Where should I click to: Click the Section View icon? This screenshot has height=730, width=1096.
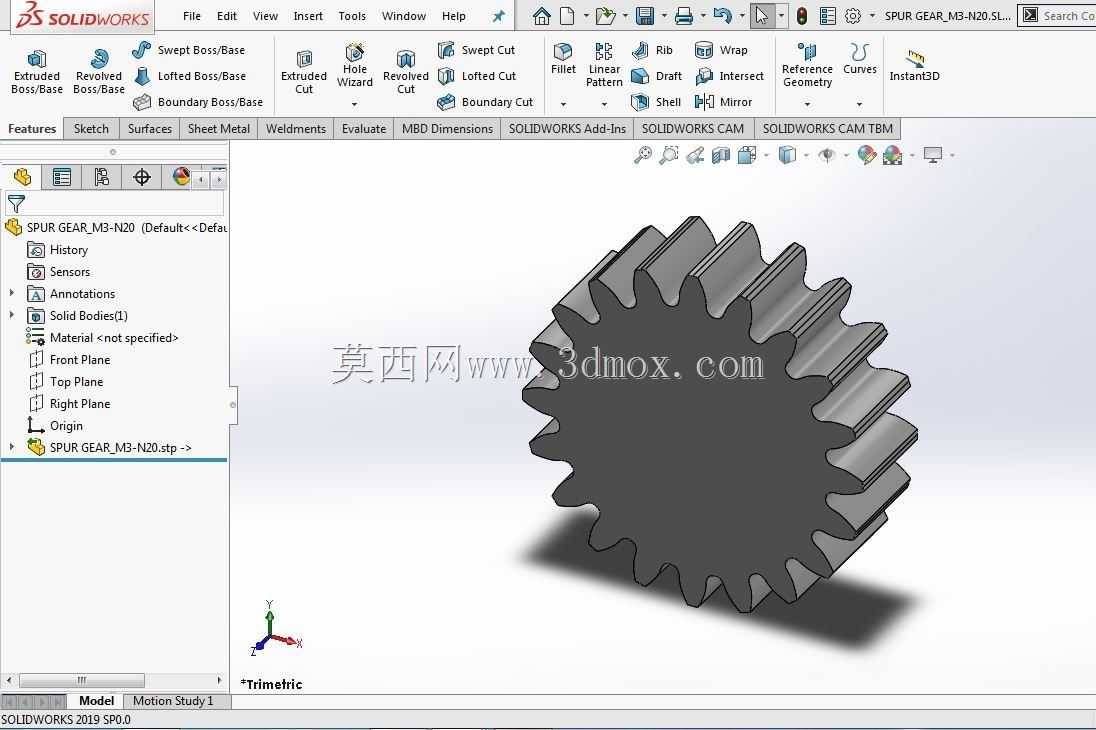click(721, 155)
